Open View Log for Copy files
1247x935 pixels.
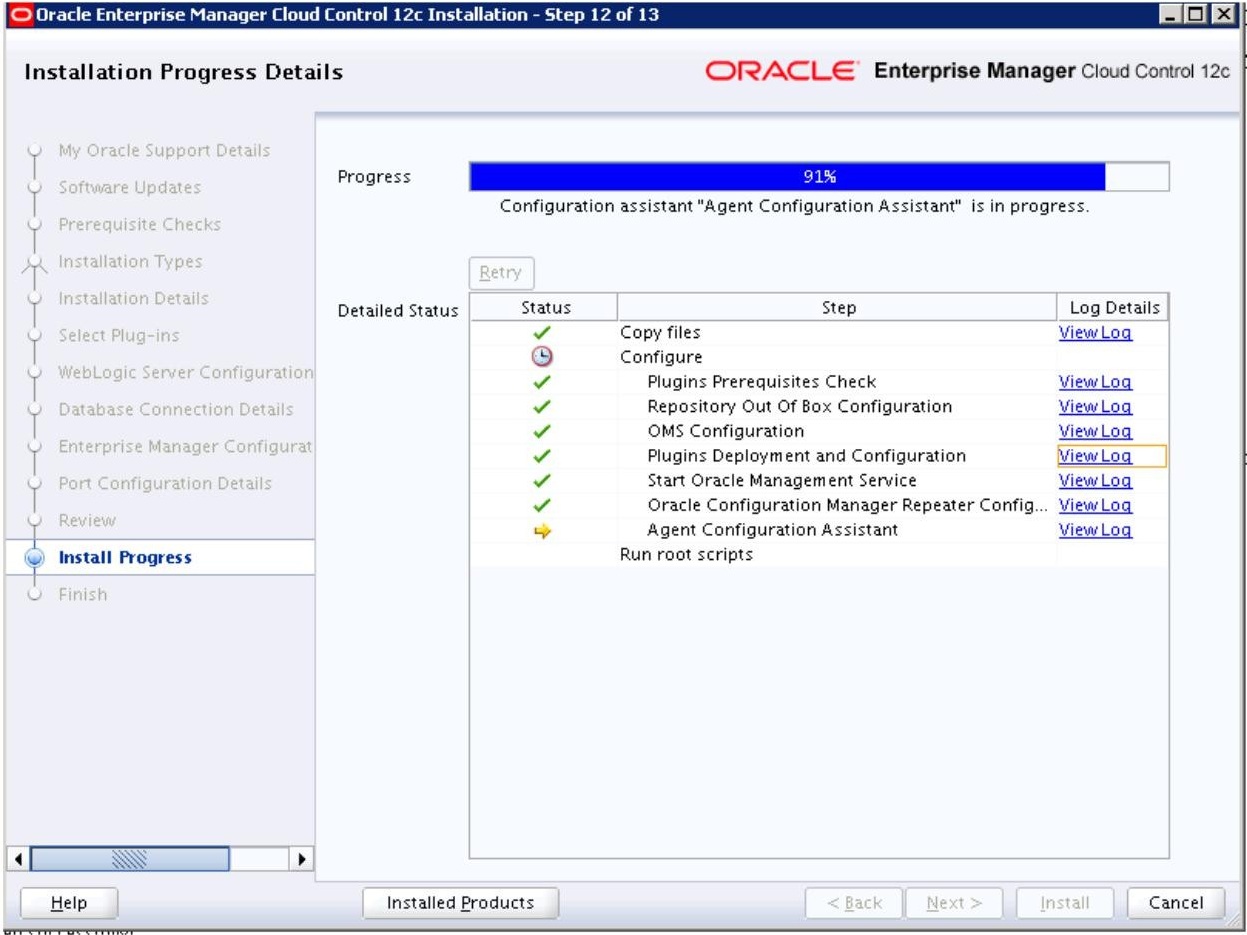(x=1095, y=333)
